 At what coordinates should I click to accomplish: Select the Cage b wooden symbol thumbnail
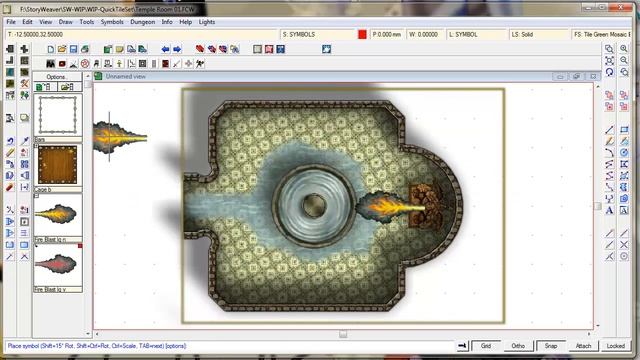point(58,165)
